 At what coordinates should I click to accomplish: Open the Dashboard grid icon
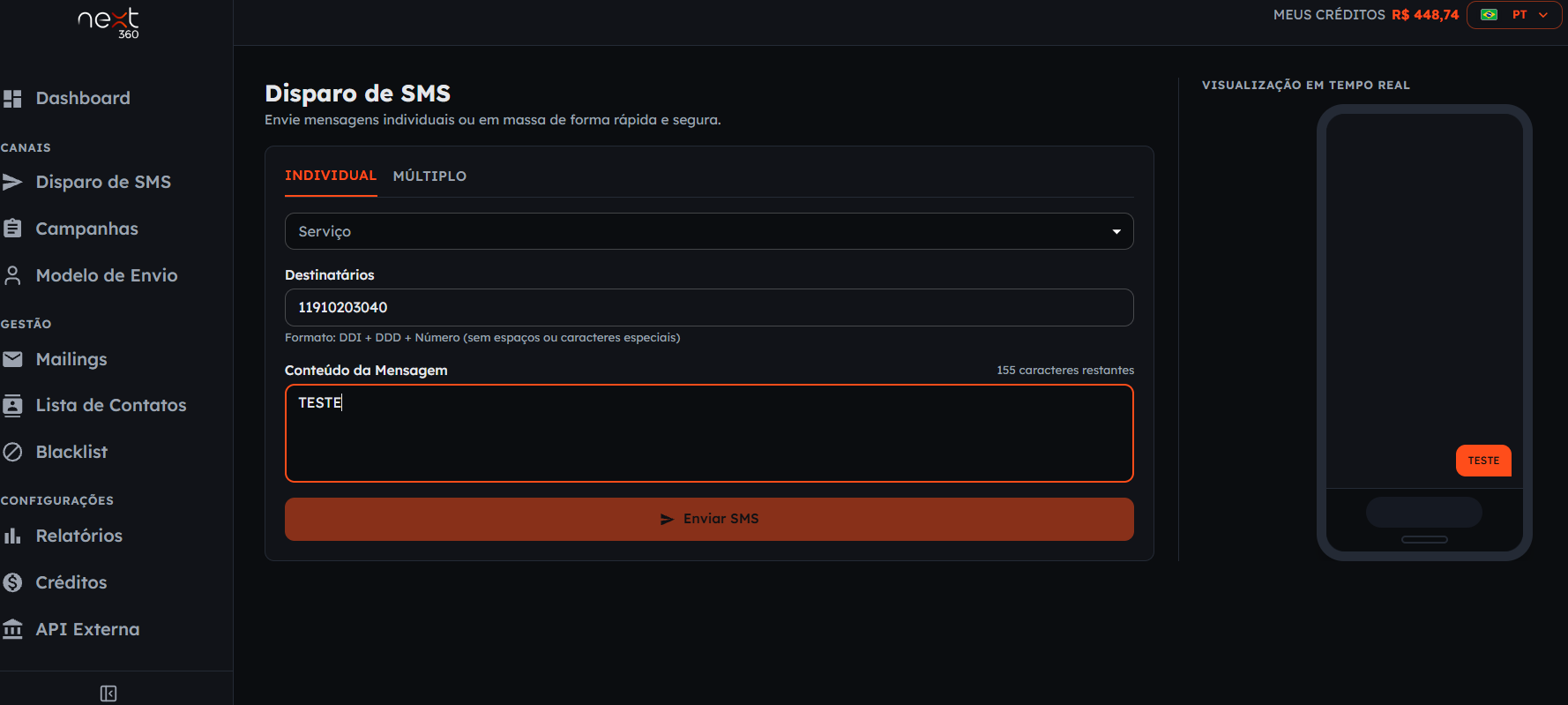pos(12,99)
